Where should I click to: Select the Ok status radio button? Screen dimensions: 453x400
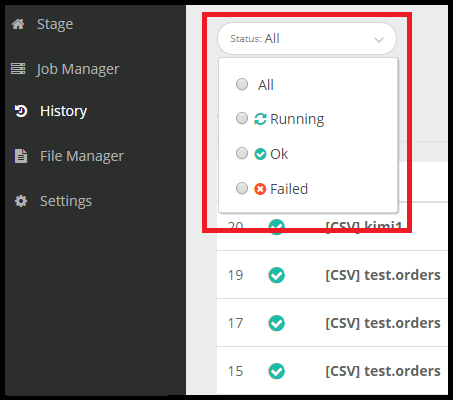pos(242,153)
